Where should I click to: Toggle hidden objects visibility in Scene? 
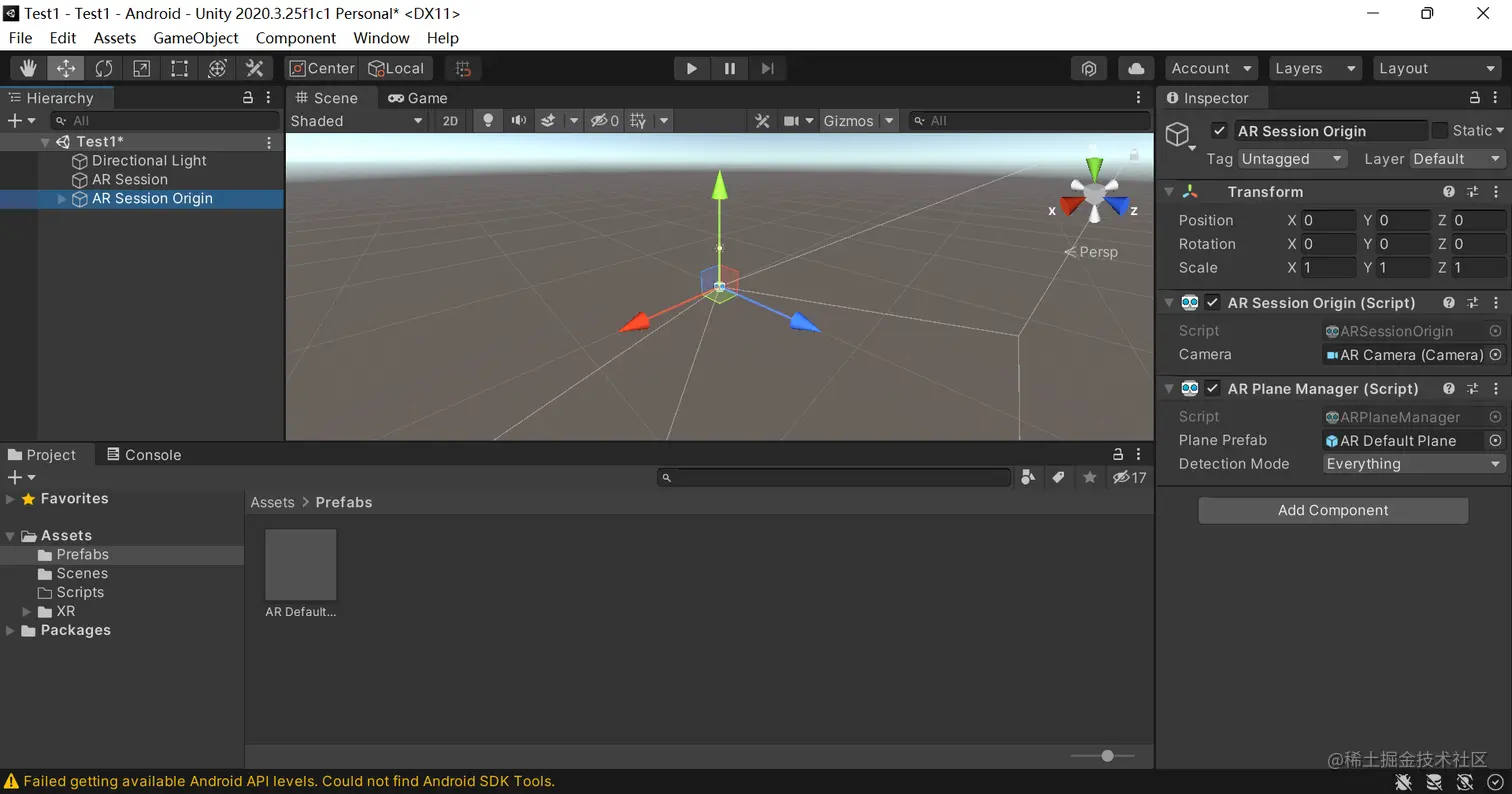point(604,121)
